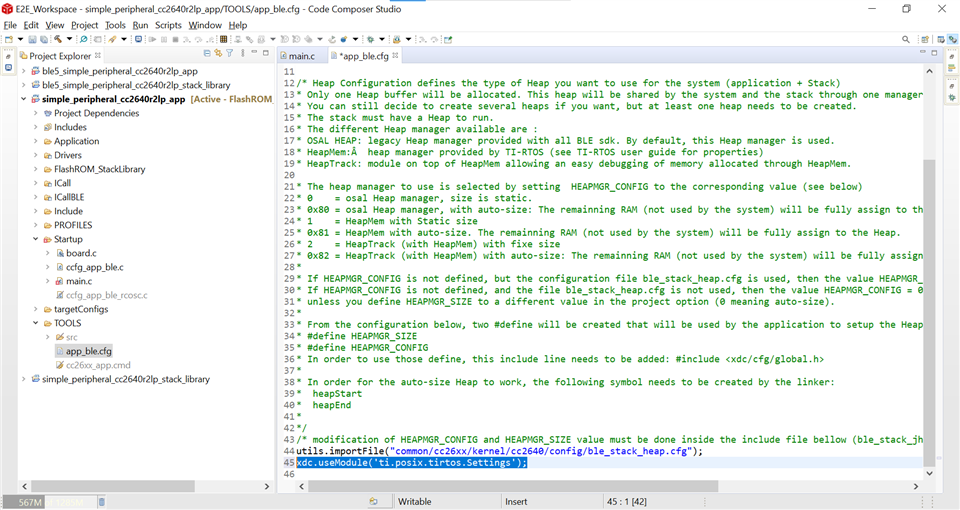The image size is (960, 510).
Task: Click the Resume debug icon
Action: click(152, 39)
